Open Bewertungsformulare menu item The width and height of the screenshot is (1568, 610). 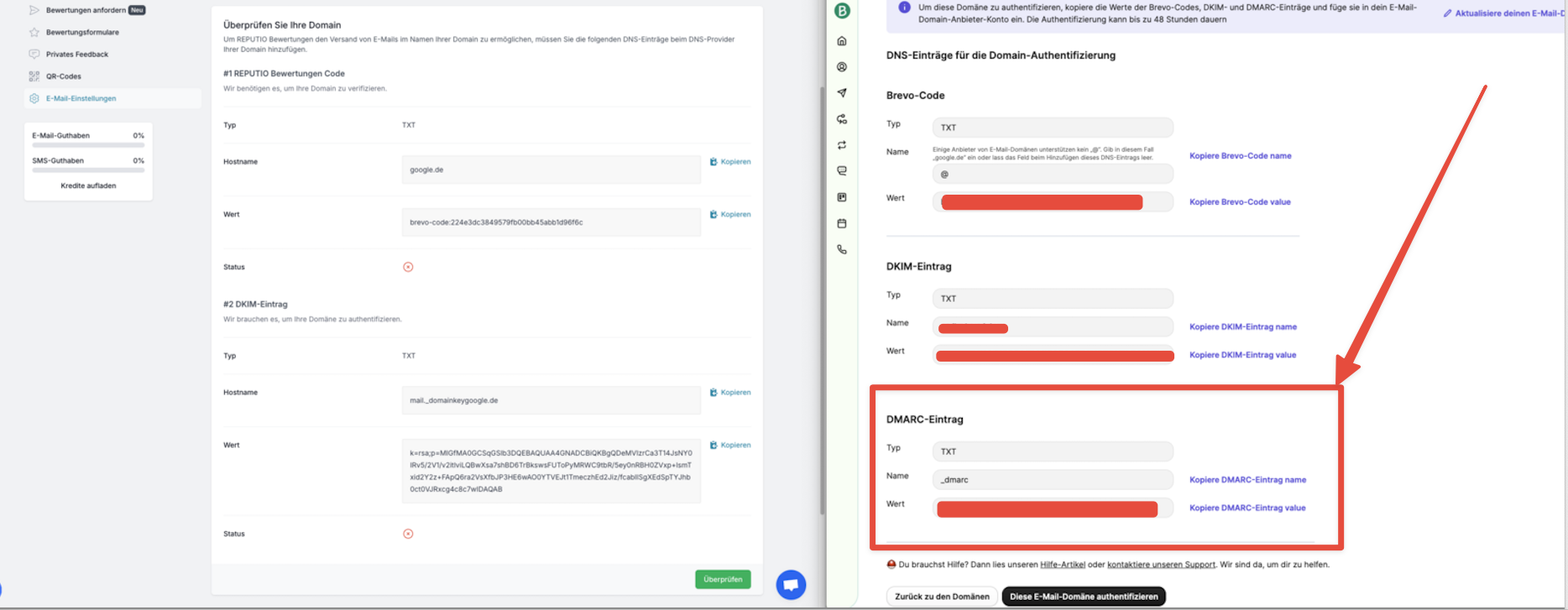[x=81, y=33]
